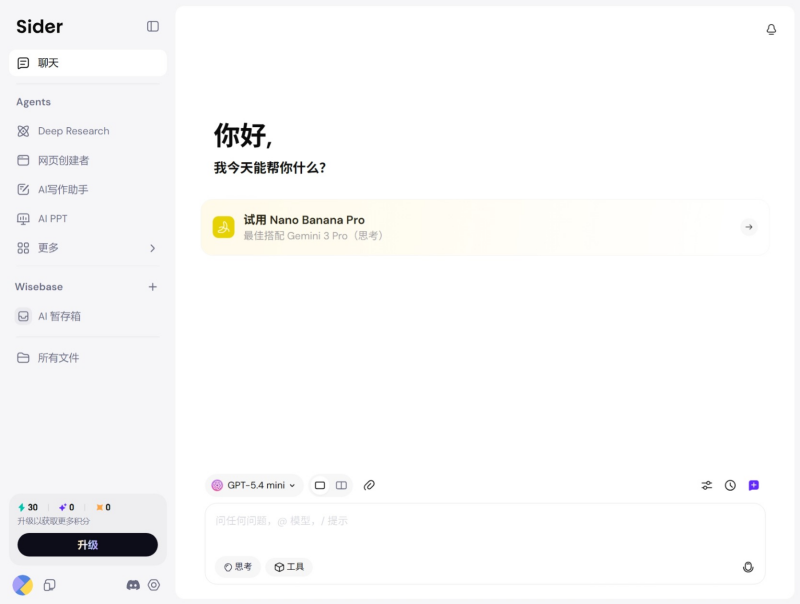Image resolution: width=800 pixels, height=604 pixels.
Task: Toggle the 思考 thinking mode
Action: (x=238, y=567)
